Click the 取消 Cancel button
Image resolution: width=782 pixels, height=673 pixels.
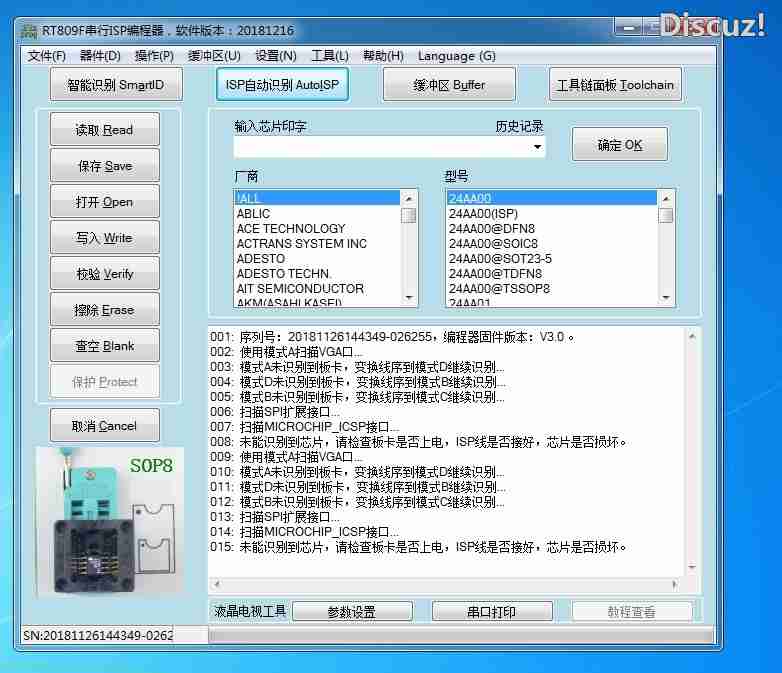[105, 426]
